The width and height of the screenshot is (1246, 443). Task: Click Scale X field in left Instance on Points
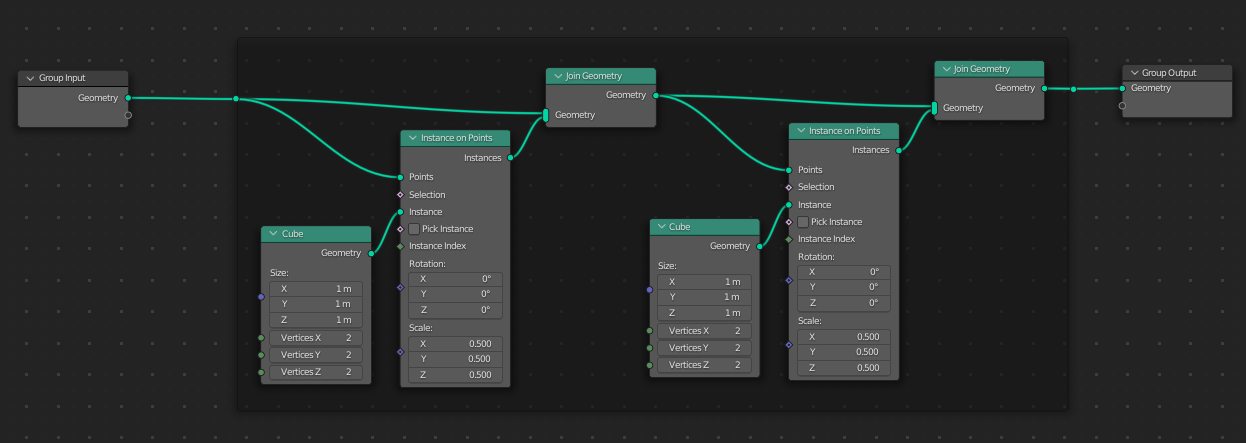coord(455,343)
